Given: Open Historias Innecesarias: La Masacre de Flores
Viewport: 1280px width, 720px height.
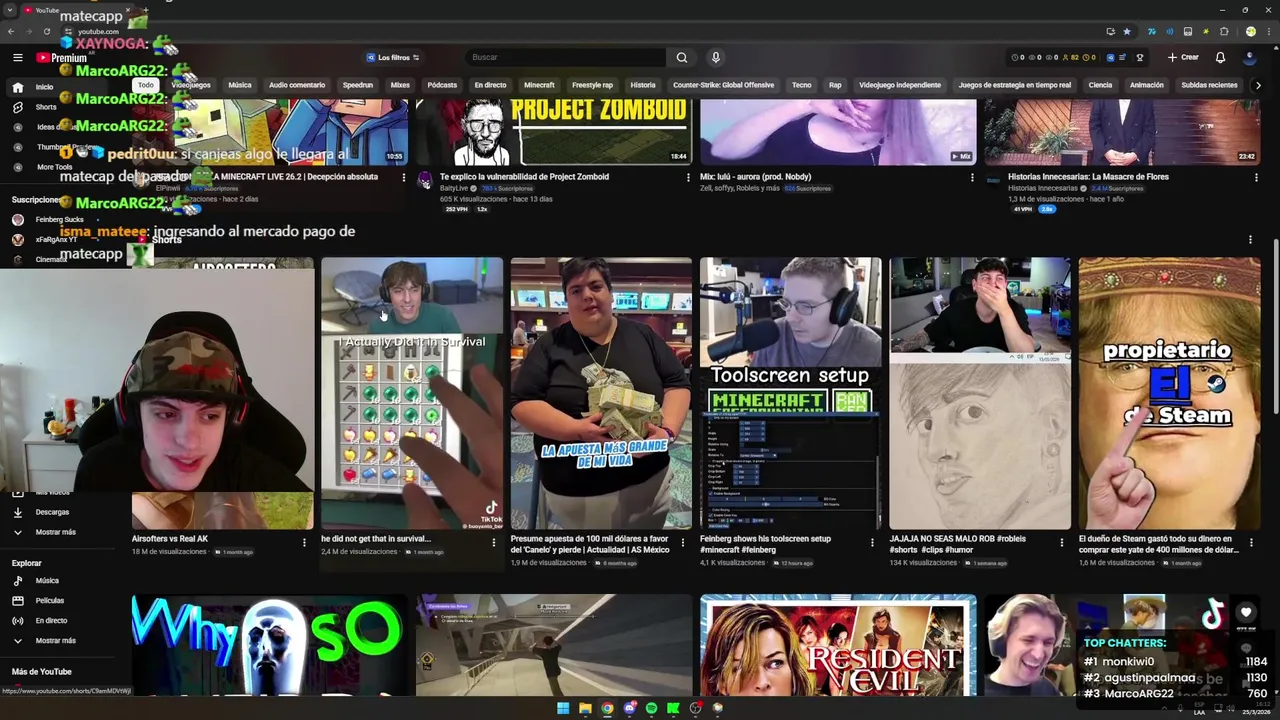Looking at the screenshot, I should (1088, 177).
